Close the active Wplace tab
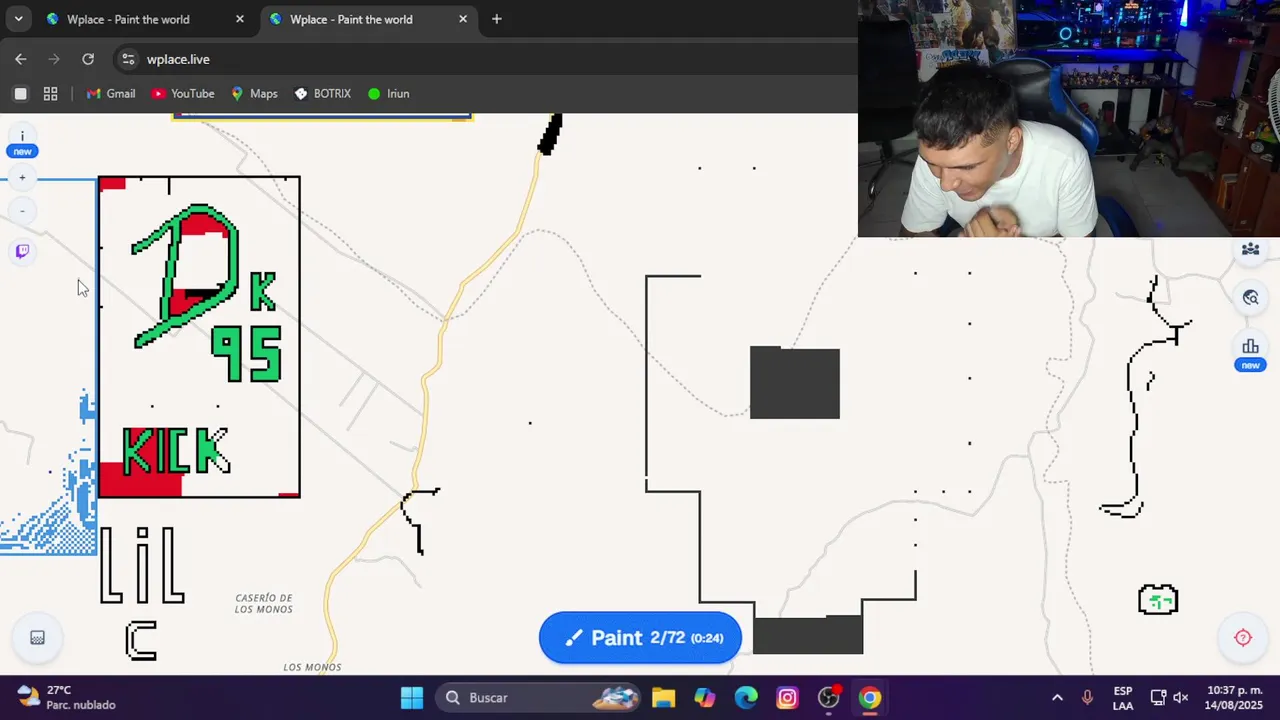This screenshot has height=720, width=1280. pyautogui.click(x=463, y=19)
